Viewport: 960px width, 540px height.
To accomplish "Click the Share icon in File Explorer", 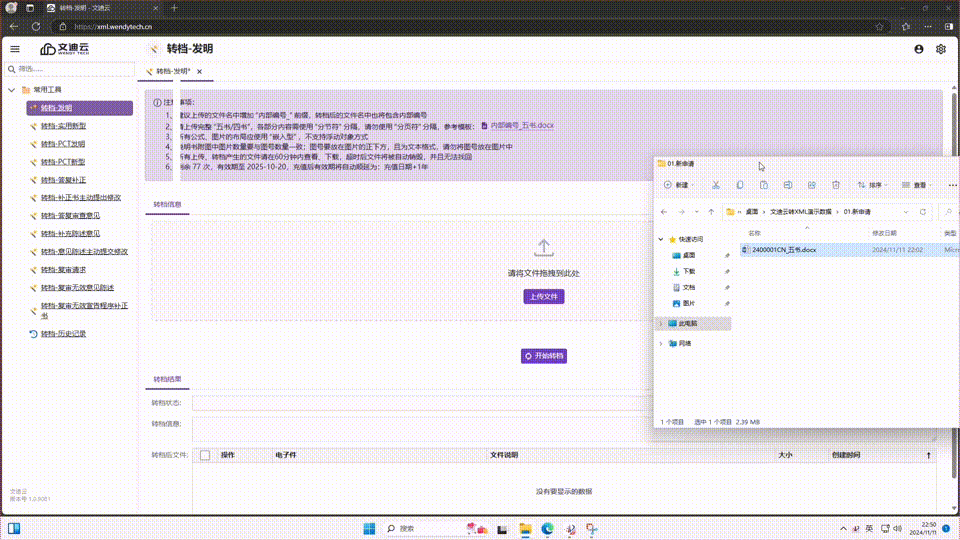I will pos(811,185).
